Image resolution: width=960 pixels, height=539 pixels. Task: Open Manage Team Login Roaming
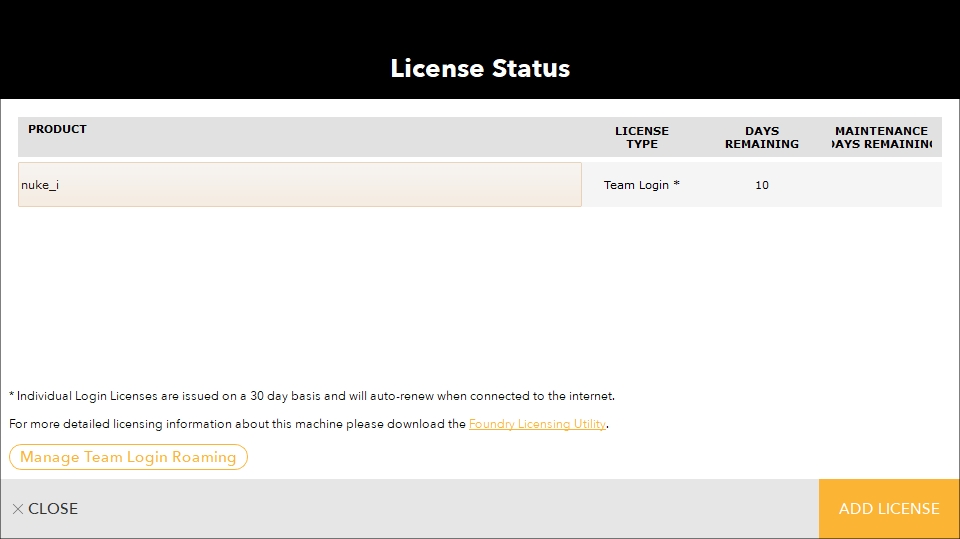(128, 457)
